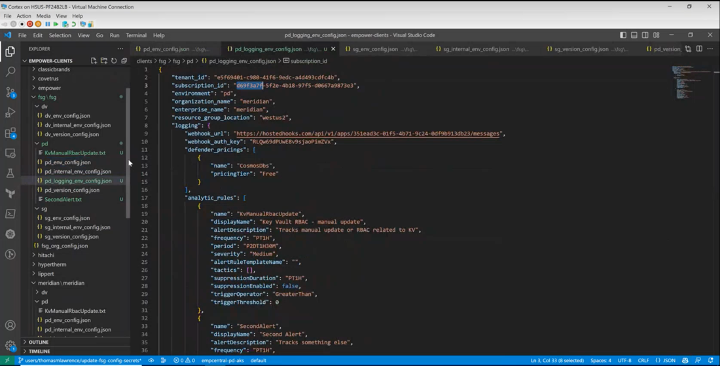
Task: Toggle the secondary sidebar layout icon
Action: pos(645,35)
